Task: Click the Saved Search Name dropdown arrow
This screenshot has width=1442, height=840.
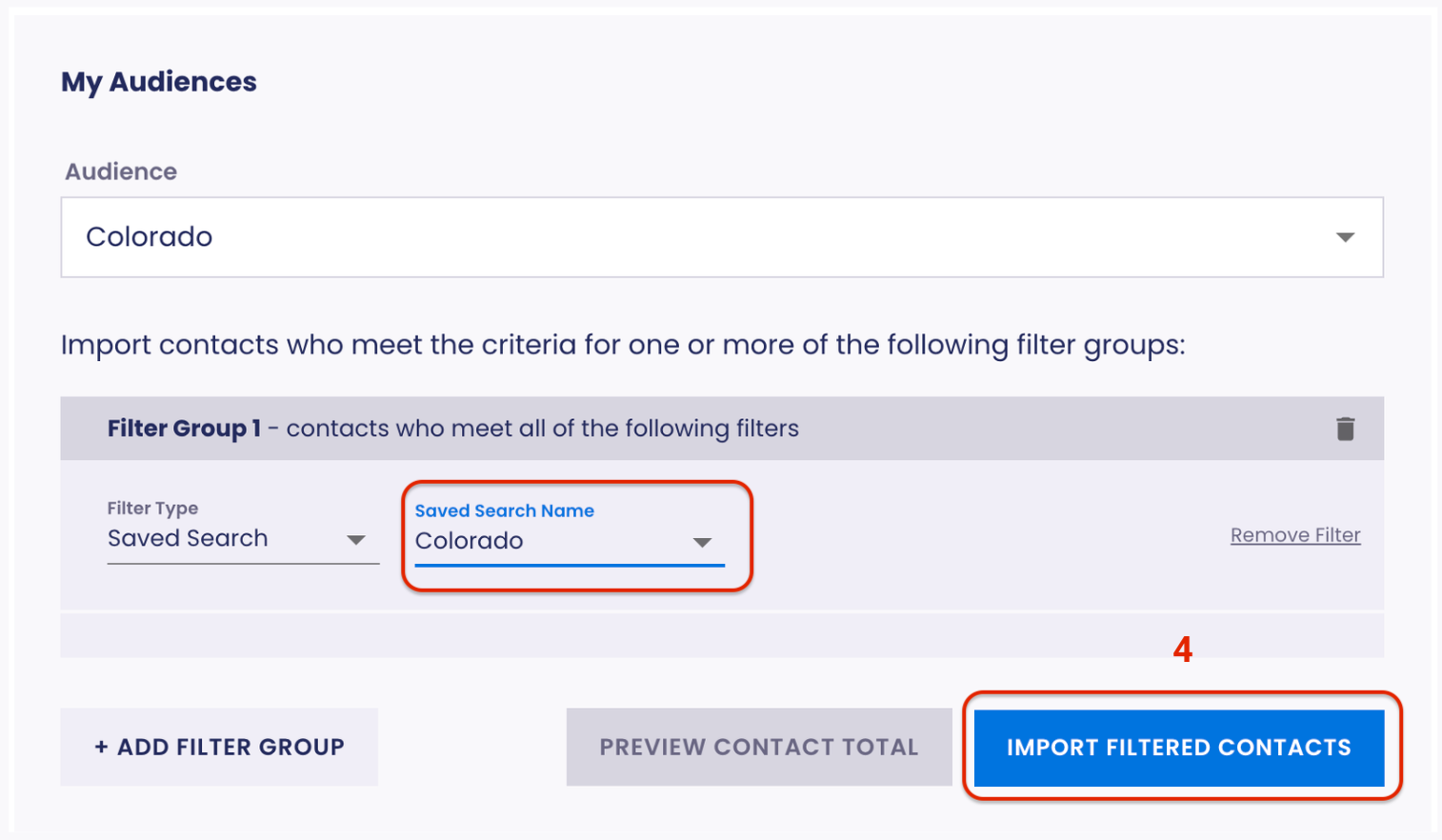Action: [702, 542]
